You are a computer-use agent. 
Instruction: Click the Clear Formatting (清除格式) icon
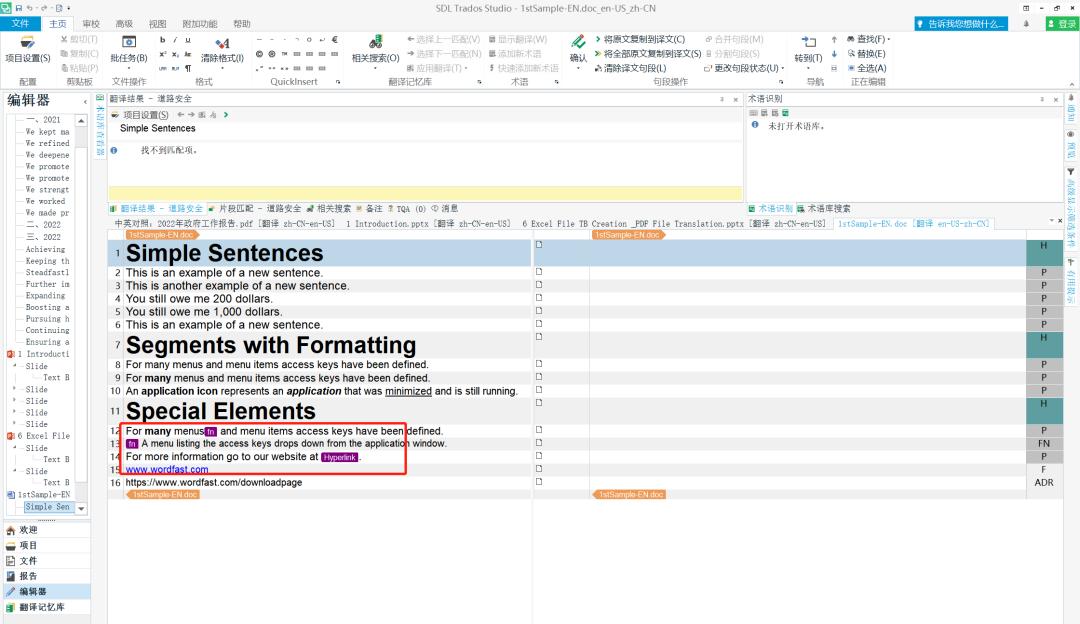click(222, 47)
